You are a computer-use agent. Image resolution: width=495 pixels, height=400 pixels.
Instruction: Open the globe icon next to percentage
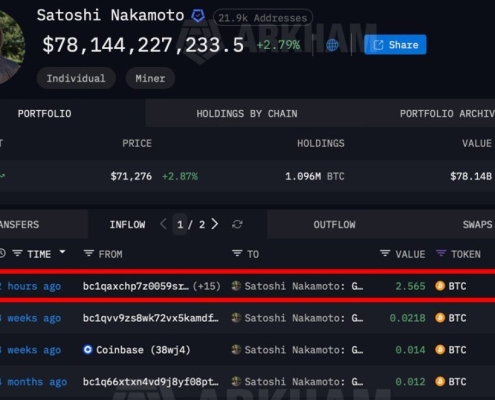pyautogui.click(x=332, y=45)
